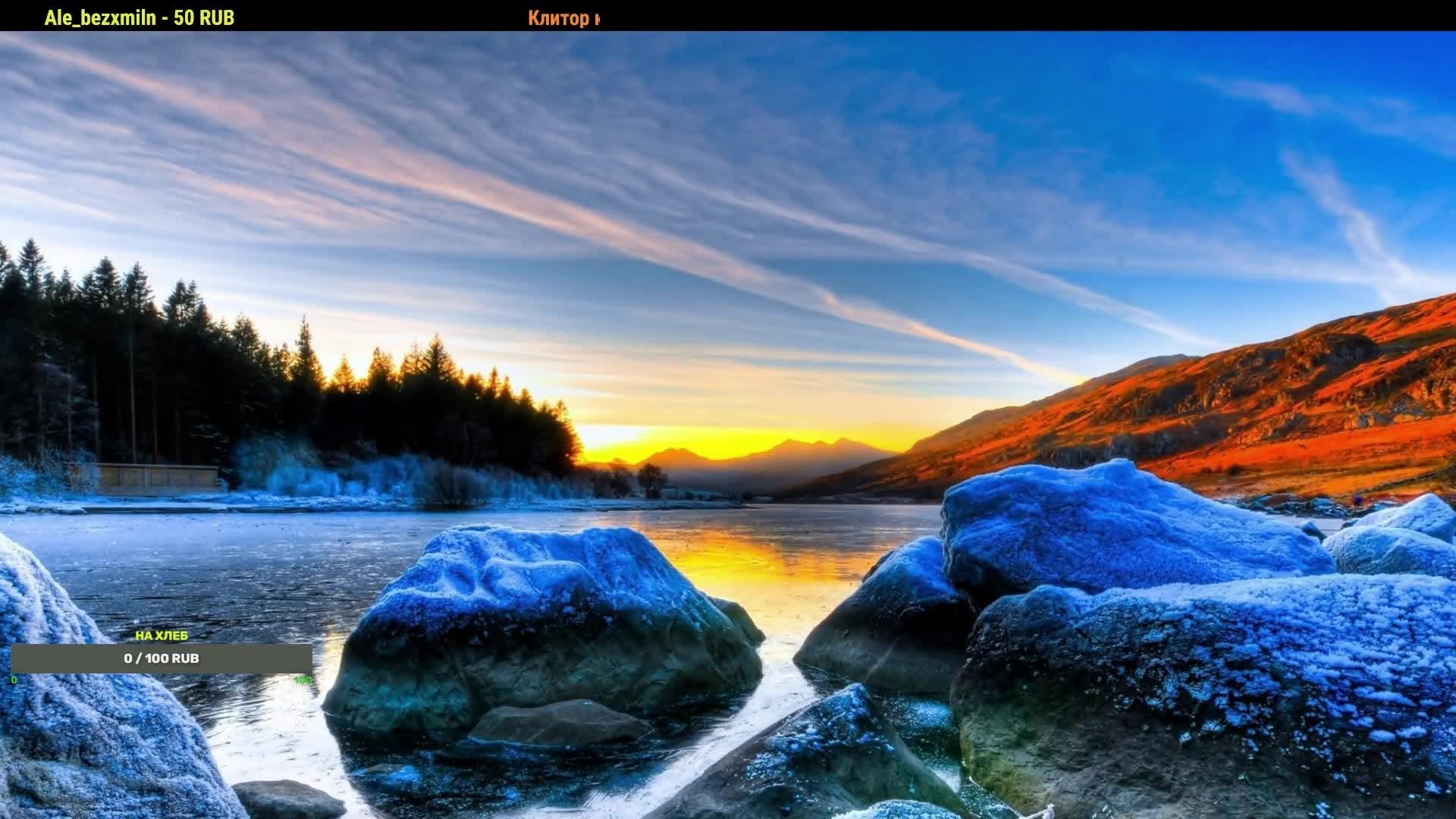Screen dimensions: 1456x819
Task: Click the НА ХЛЕБ goal title
Action: pyautogui.click(x=162, y=635)
